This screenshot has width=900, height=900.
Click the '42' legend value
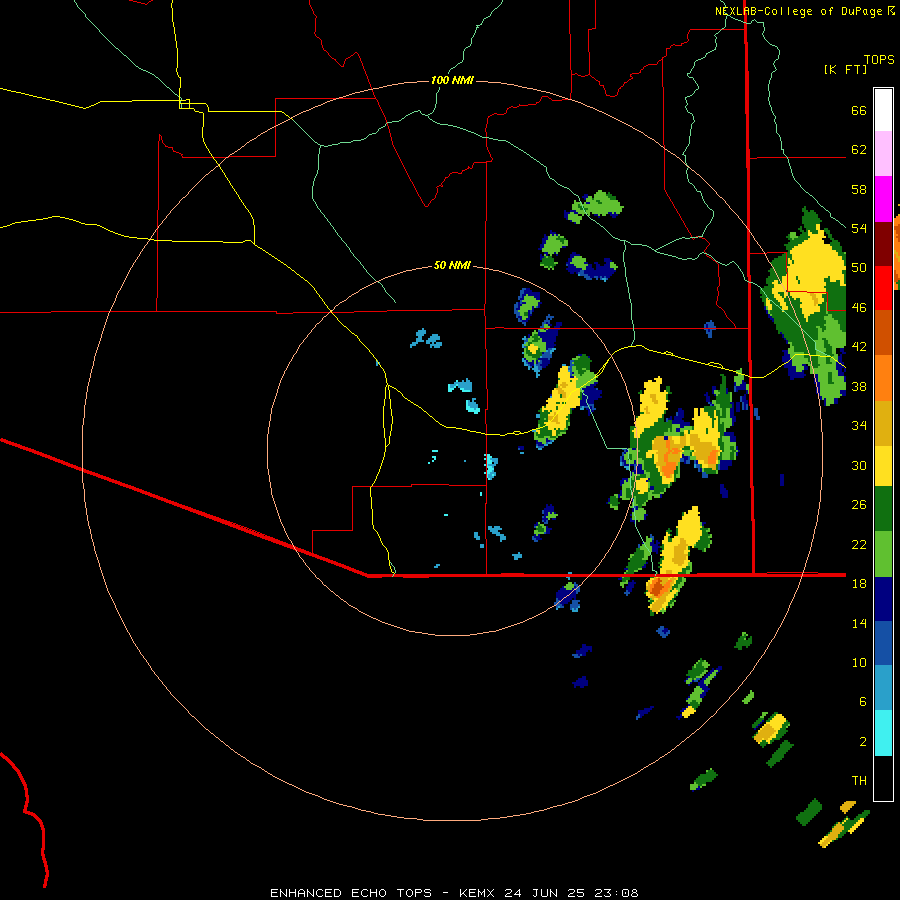point(859,347)
